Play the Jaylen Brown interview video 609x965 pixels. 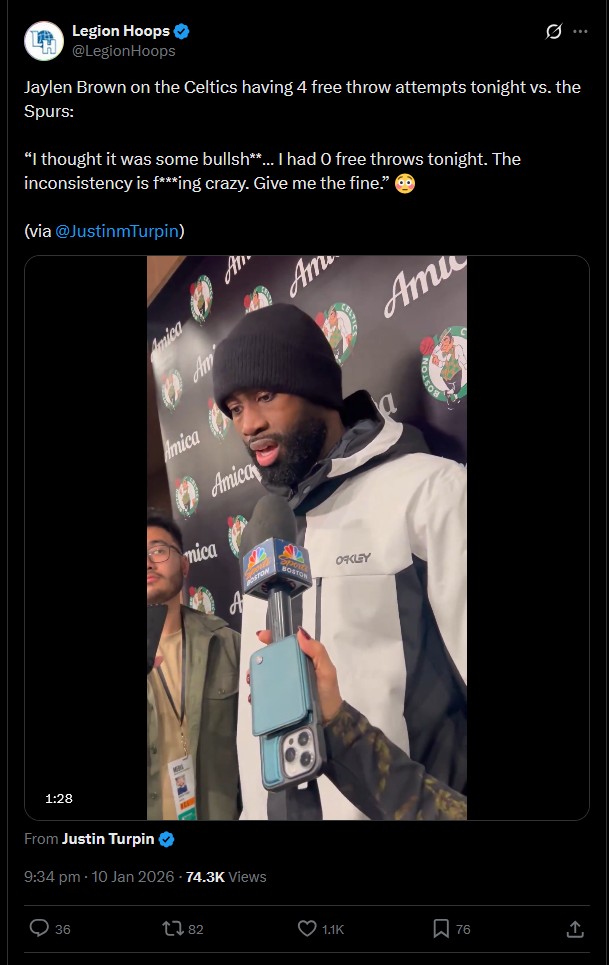[306, 537]
